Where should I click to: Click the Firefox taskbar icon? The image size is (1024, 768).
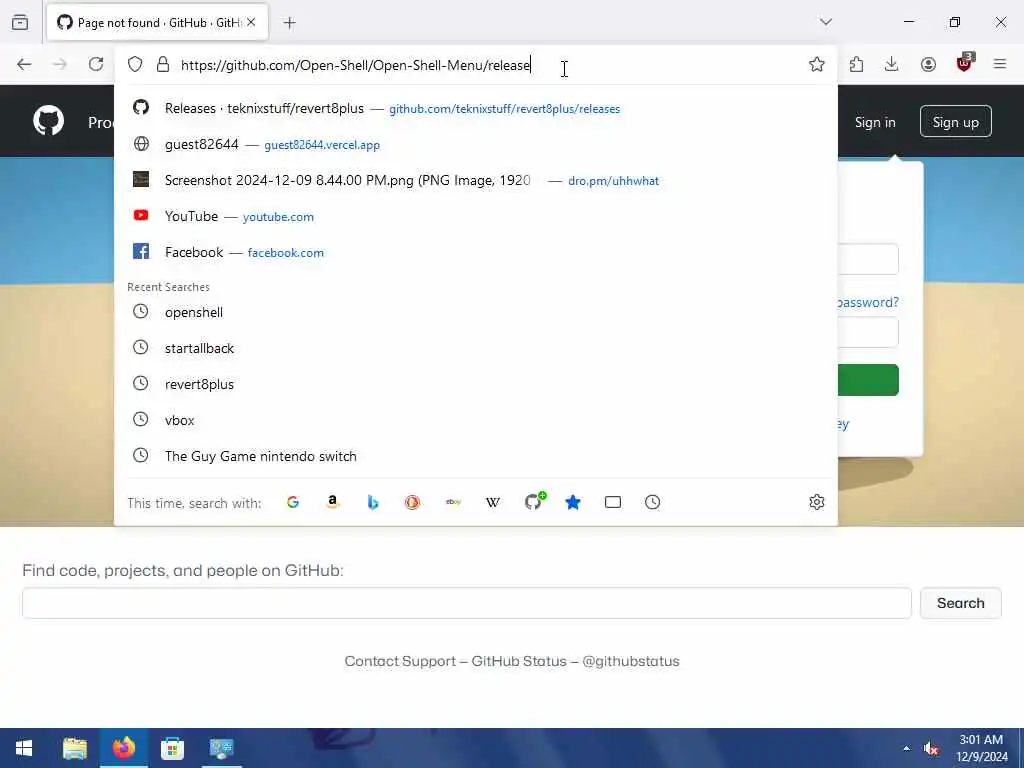(x=123, y=748)
